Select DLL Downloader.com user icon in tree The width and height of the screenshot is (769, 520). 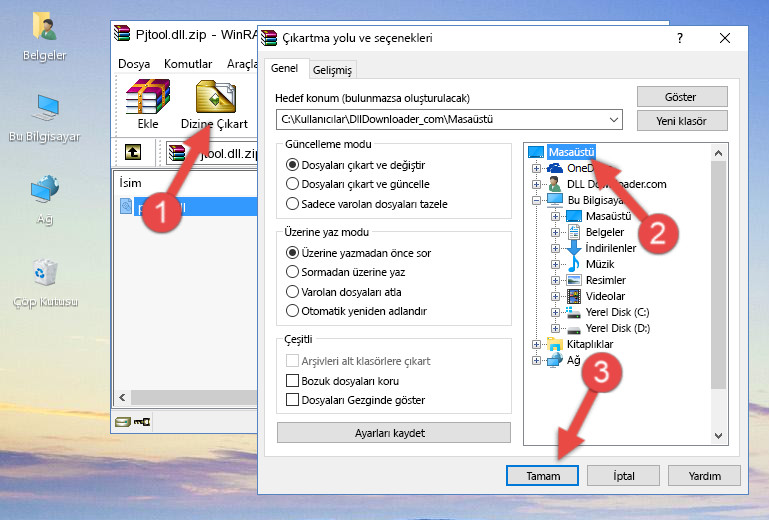(555, 184)
